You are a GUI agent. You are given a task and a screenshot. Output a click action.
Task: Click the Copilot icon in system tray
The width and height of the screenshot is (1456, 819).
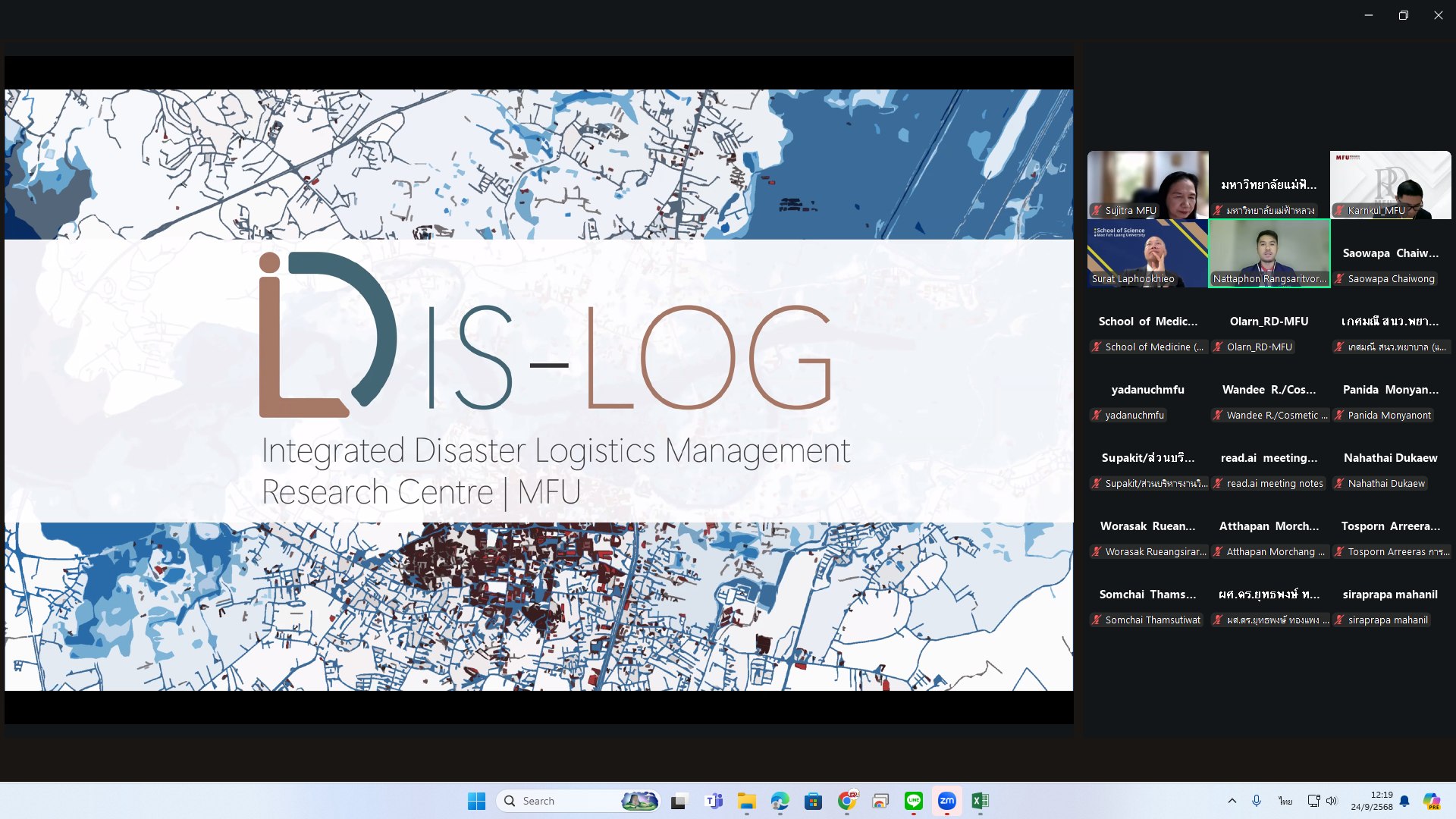(x=1431, y=801)
